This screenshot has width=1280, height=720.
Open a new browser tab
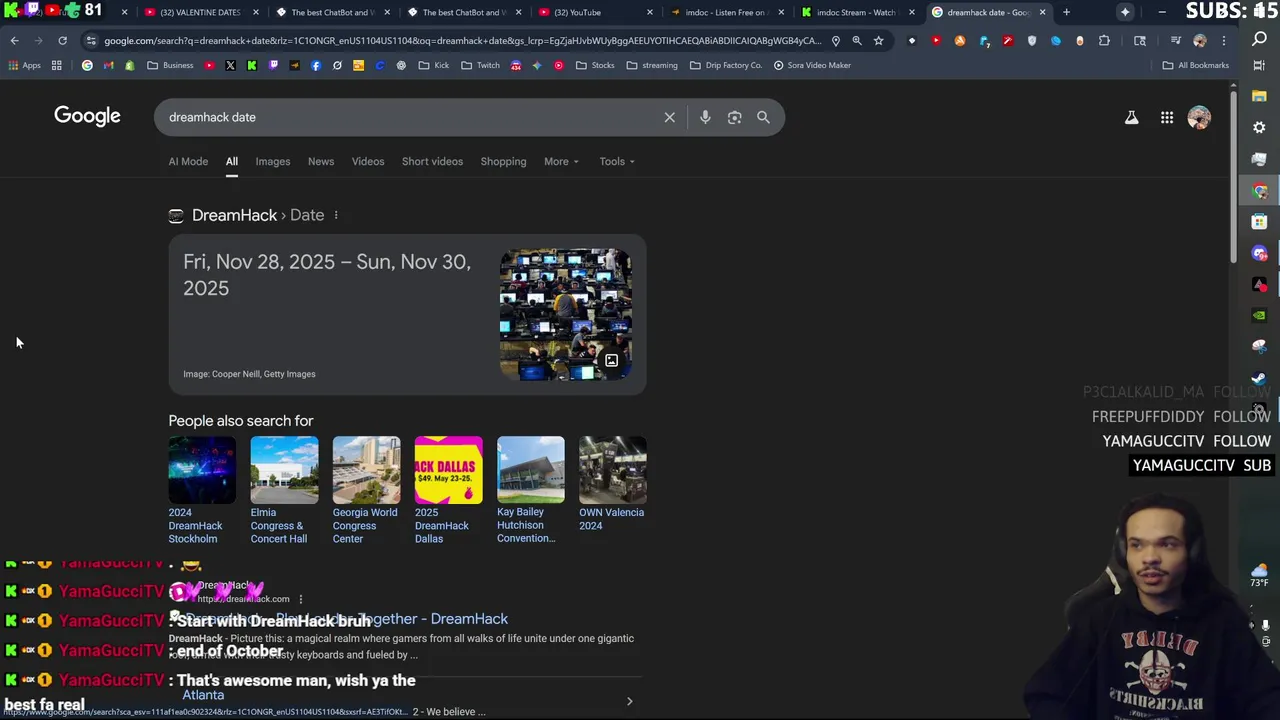coord(1066,12)
